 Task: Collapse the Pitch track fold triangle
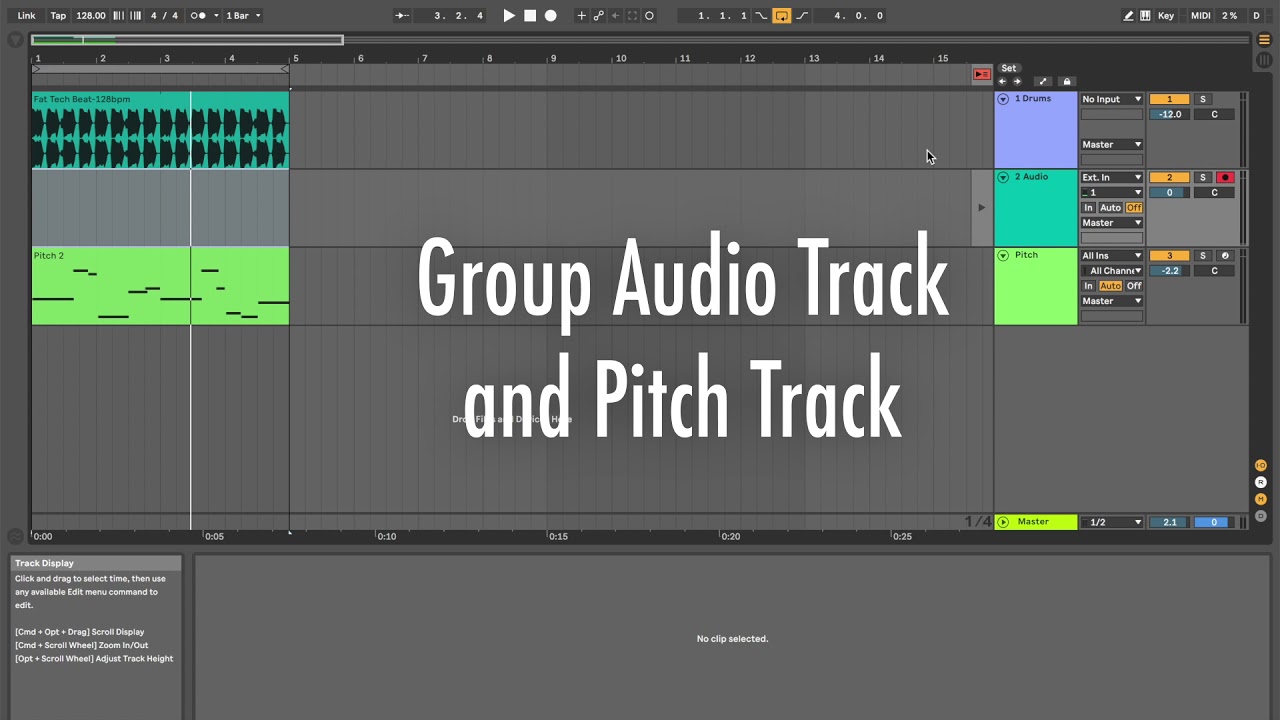pos(1003,256)
